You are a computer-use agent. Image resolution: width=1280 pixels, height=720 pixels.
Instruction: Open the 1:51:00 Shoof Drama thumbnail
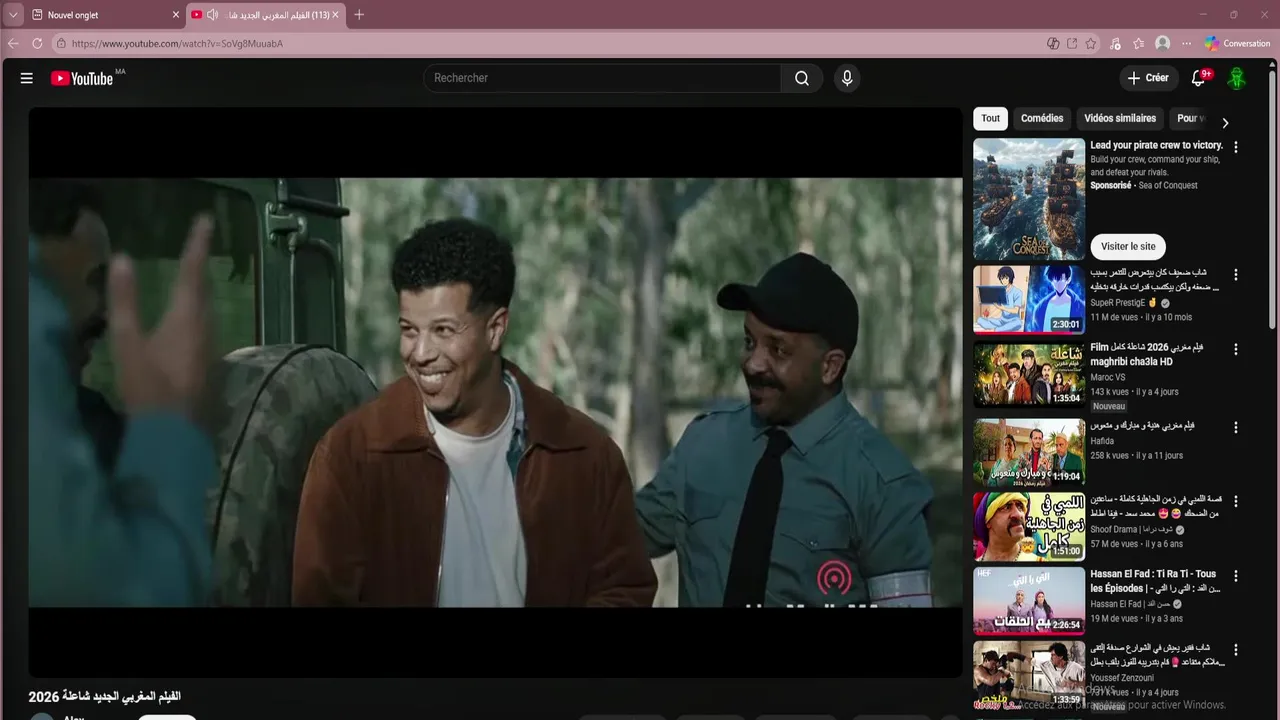pyautogui.click(x=1029, y=526)
